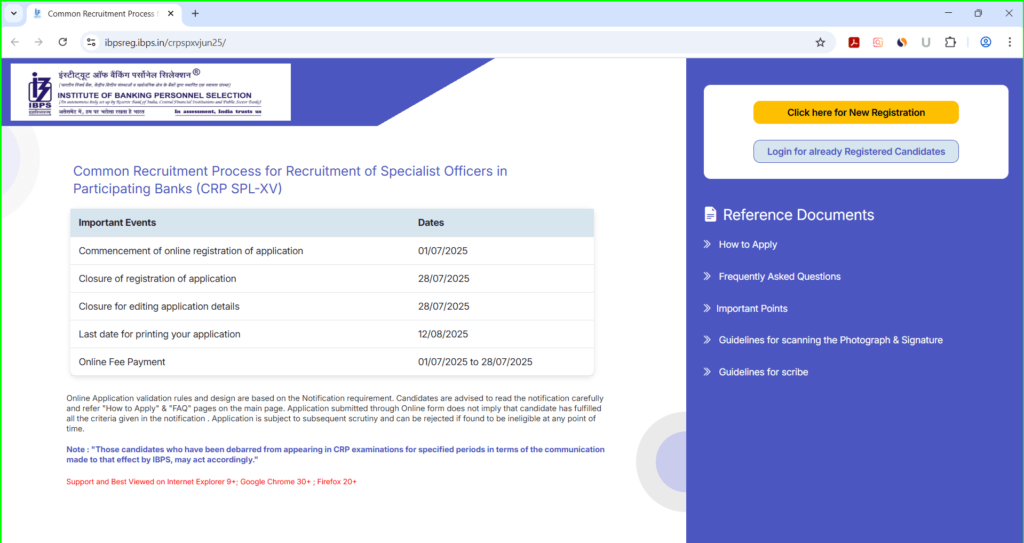Click the 12/08/2025 date cell
Screen dimensions: 1024x543
443,334
